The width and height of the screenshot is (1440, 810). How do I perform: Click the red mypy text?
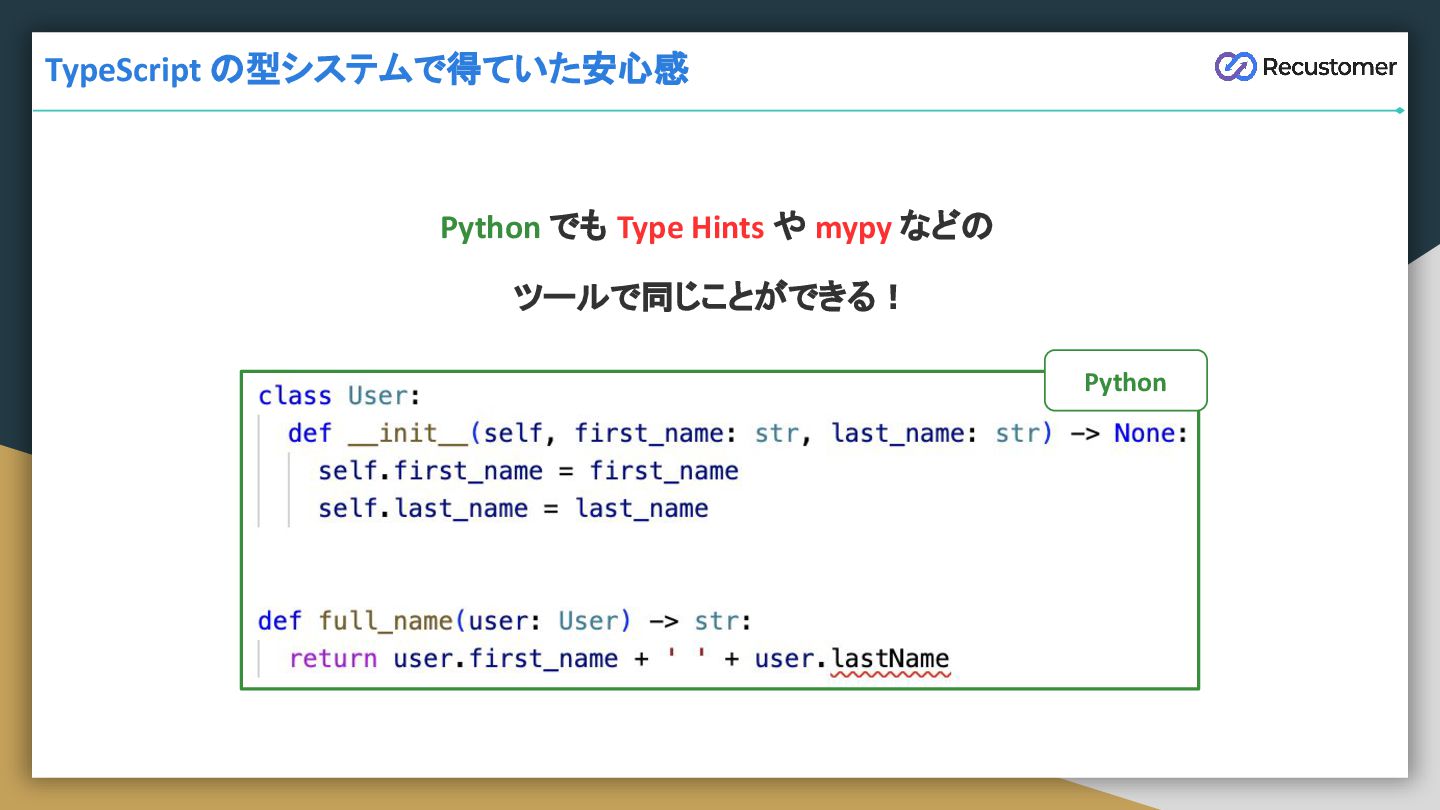point(853,229)
